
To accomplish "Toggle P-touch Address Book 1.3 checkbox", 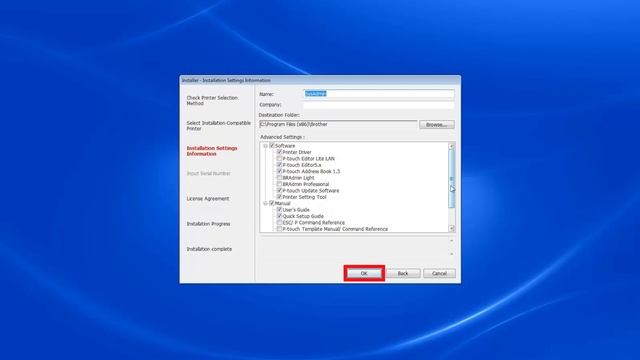I will click(280, 171).
